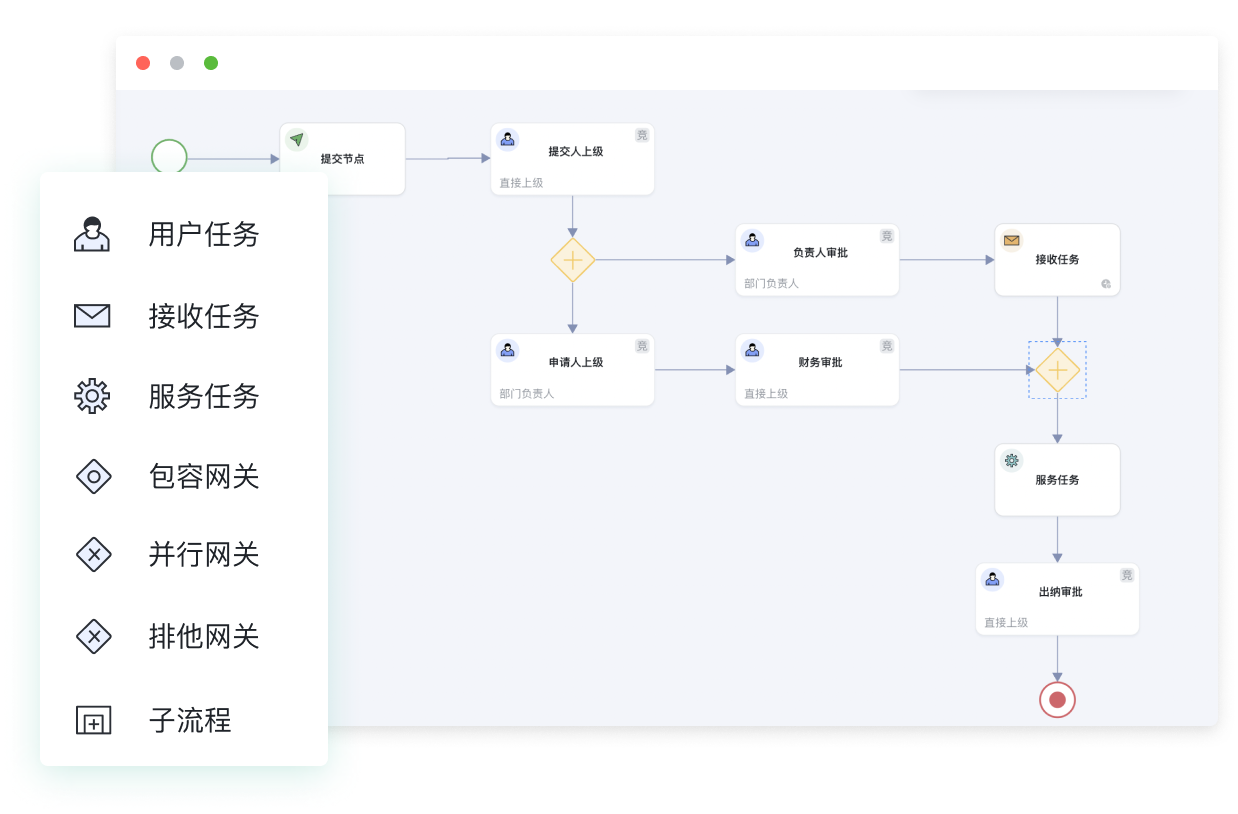Click the avatar icon on 负责人审批 node
The height and width of the screenshot is (814, 1238).
(x=752, y=240)
